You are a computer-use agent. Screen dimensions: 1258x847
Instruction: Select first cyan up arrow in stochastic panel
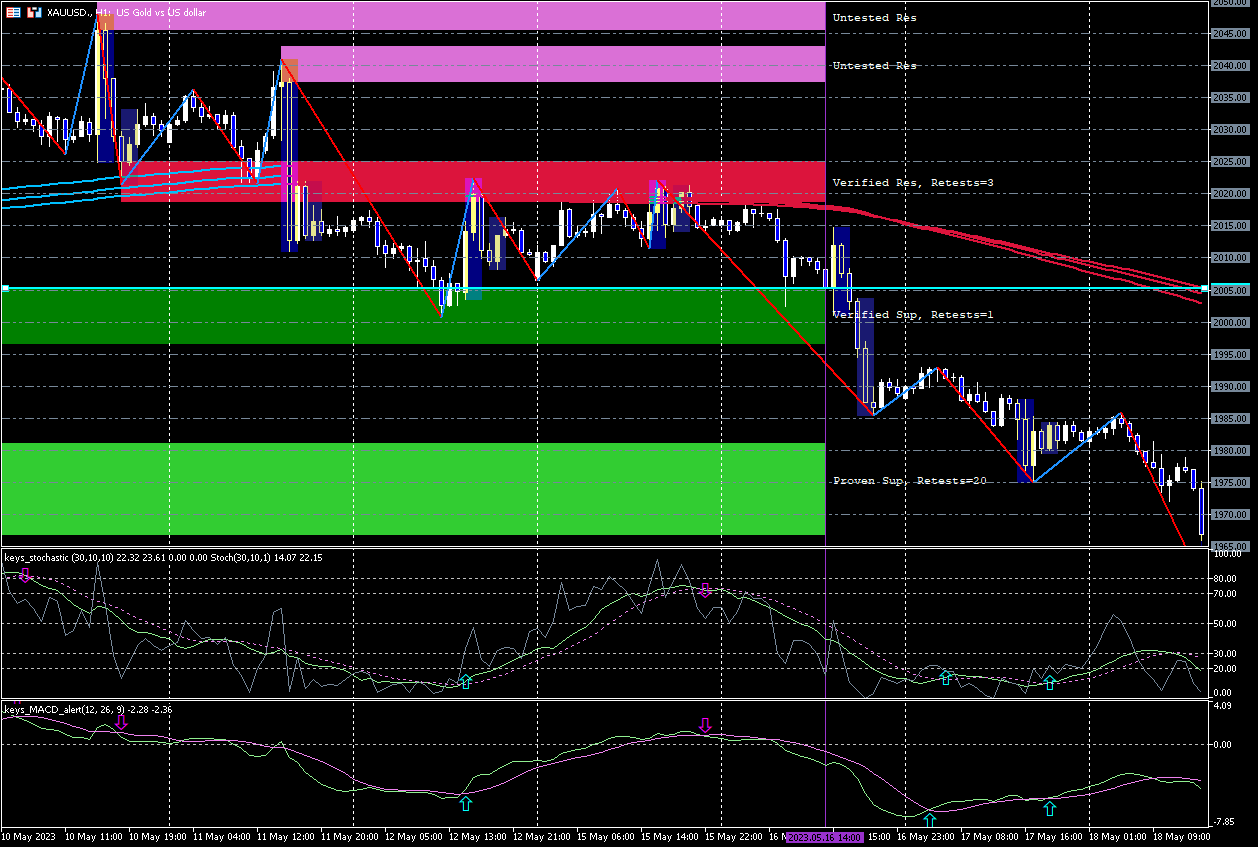point(465,681)
